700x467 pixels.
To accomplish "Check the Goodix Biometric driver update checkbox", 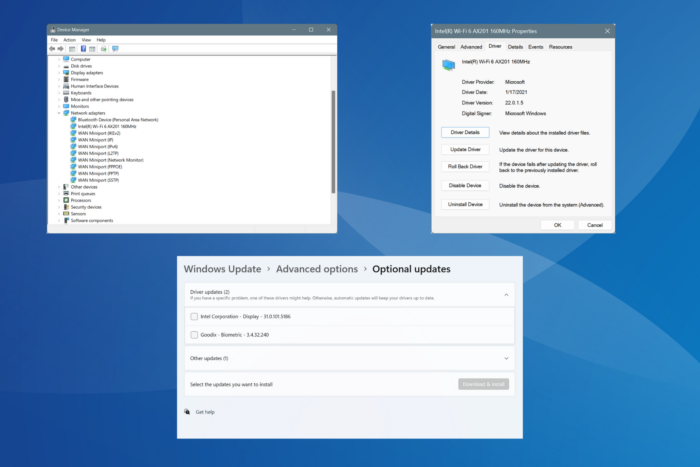I will (x=194, y=335).
